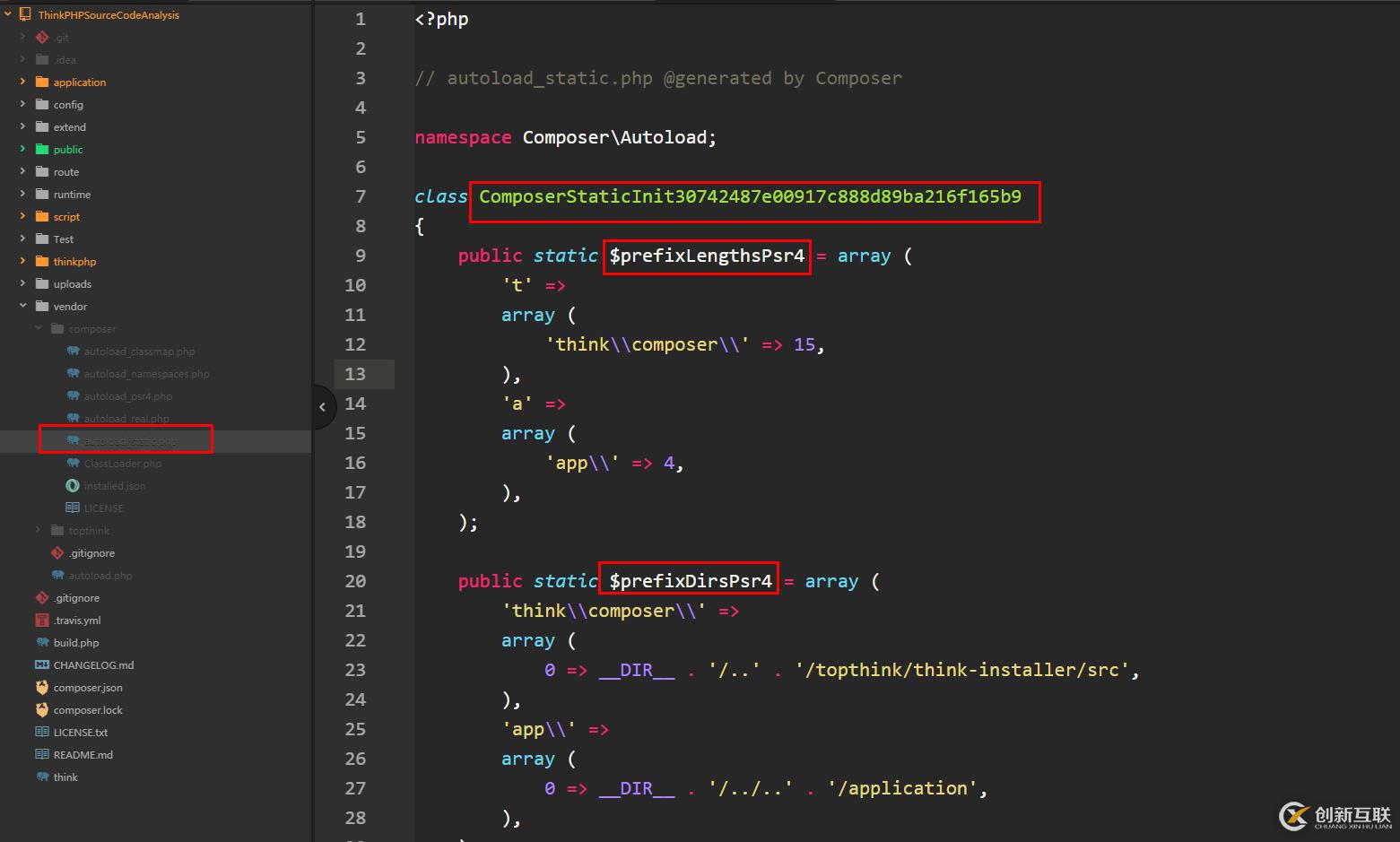Click the ThinkPHPSourceCodeAnalysis project book icon
Viewport: 1400px width, 842px height.
click(x=25, y=15)
